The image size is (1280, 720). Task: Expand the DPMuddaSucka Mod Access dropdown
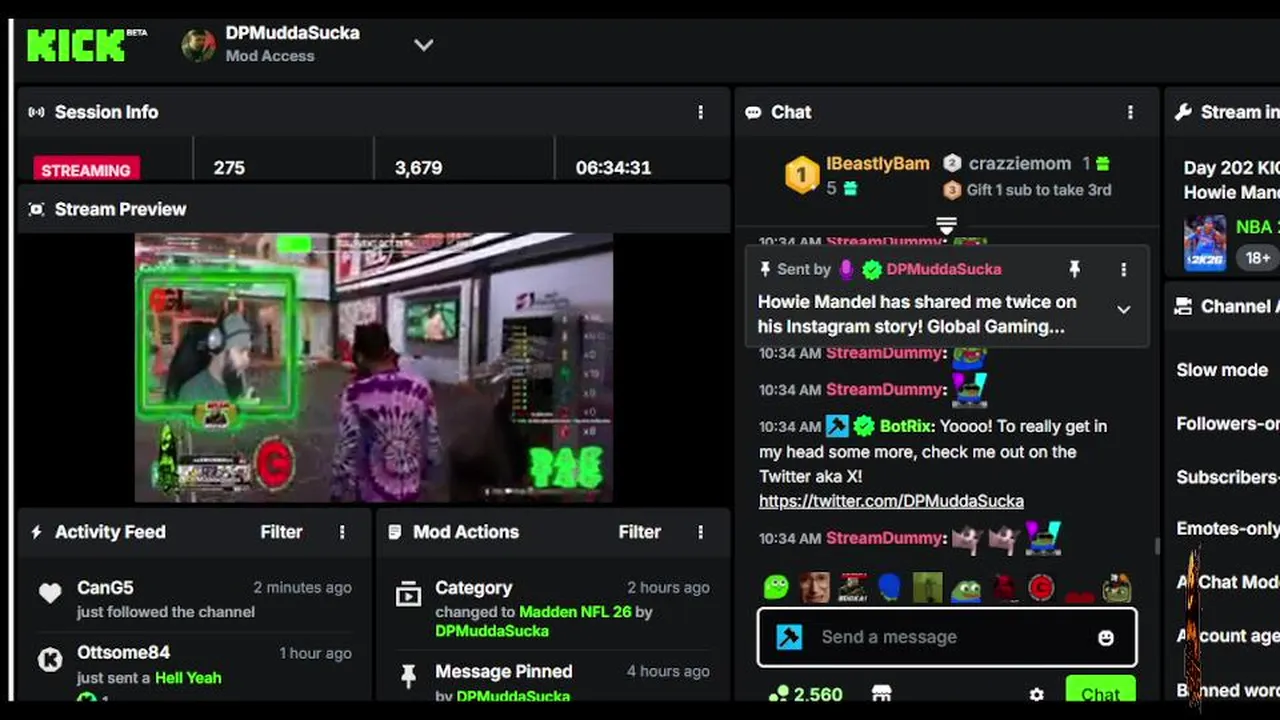coord(424,45)
